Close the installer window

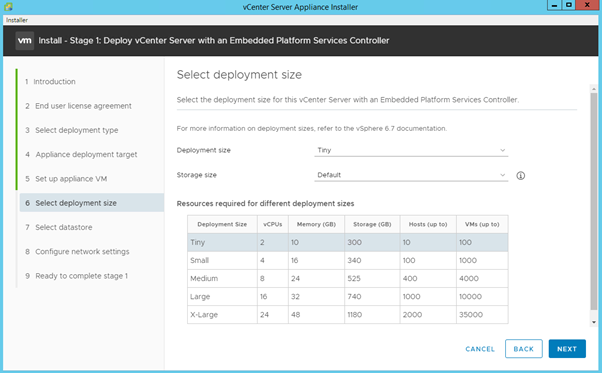587,5
